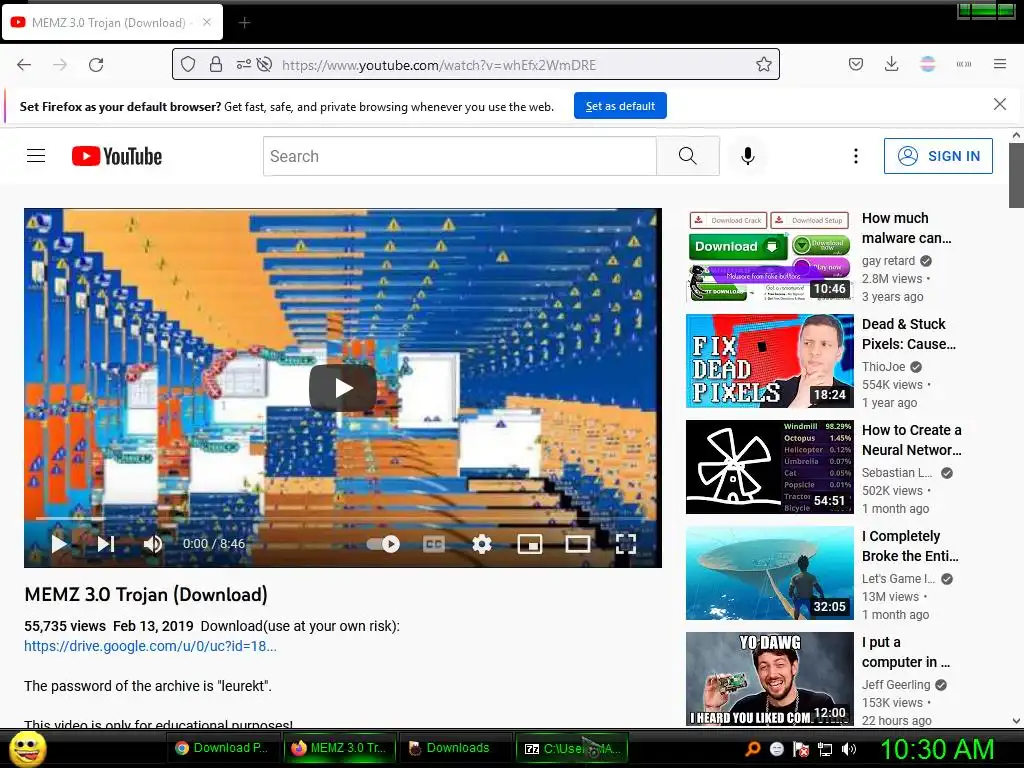The width and height of the screenshot is (1024, 768).
Task: Open the drive.google.com download link
Action: pyautogui.click(x=150, y=646)
